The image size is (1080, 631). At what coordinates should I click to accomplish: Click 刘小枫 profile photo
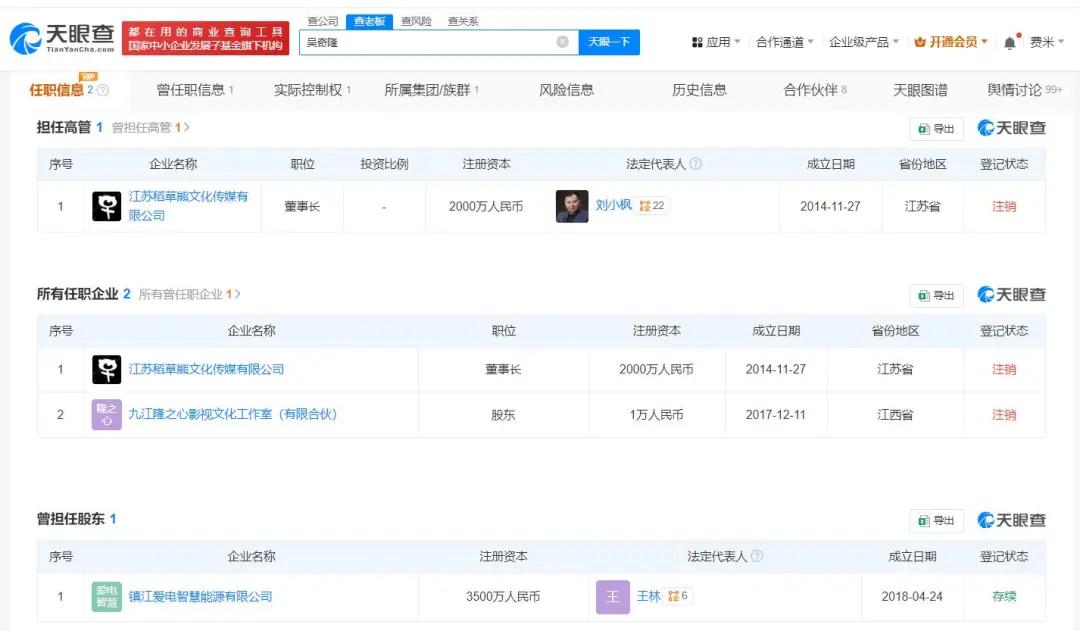[x=572, y=206]
